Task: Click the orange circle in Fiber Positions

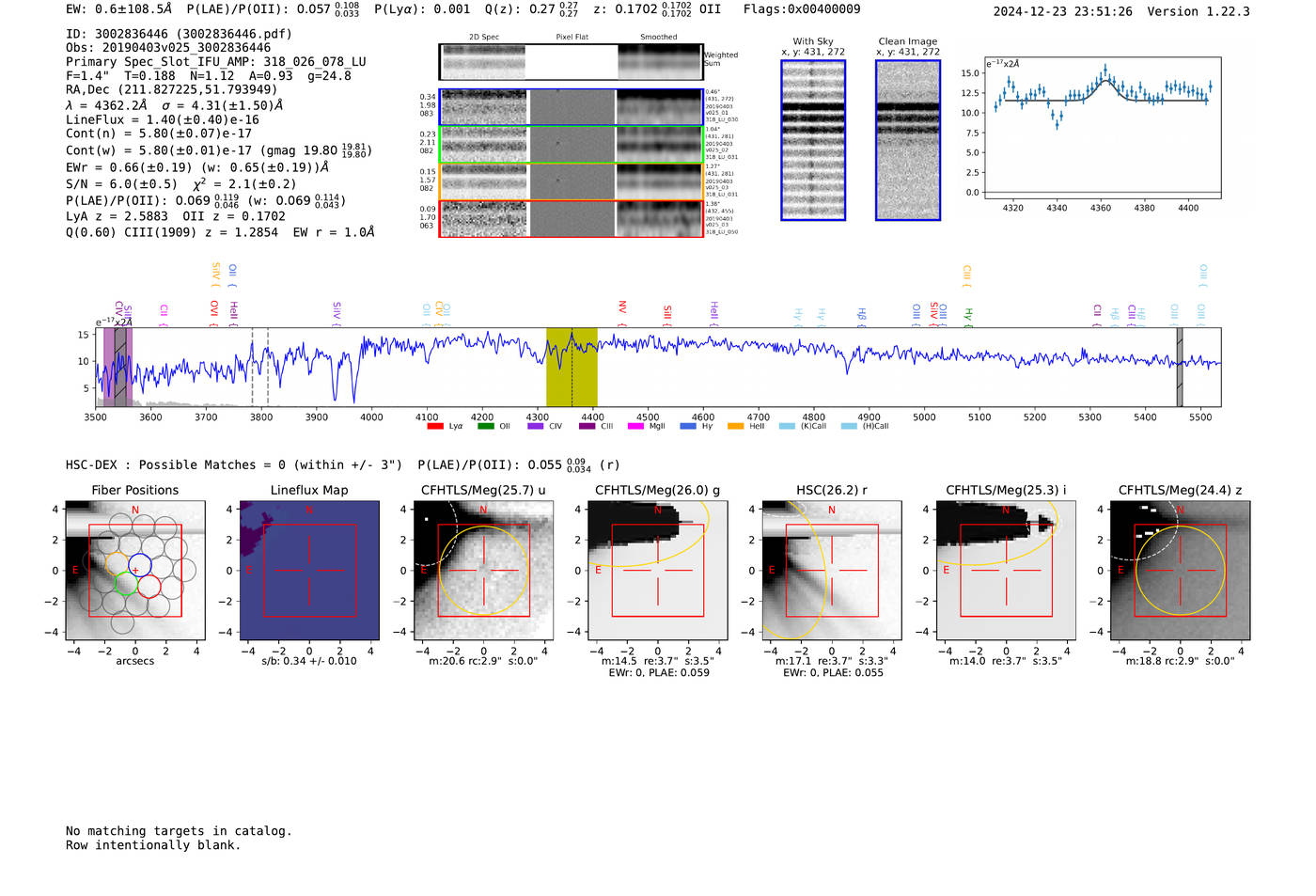Action: [117, 563]
